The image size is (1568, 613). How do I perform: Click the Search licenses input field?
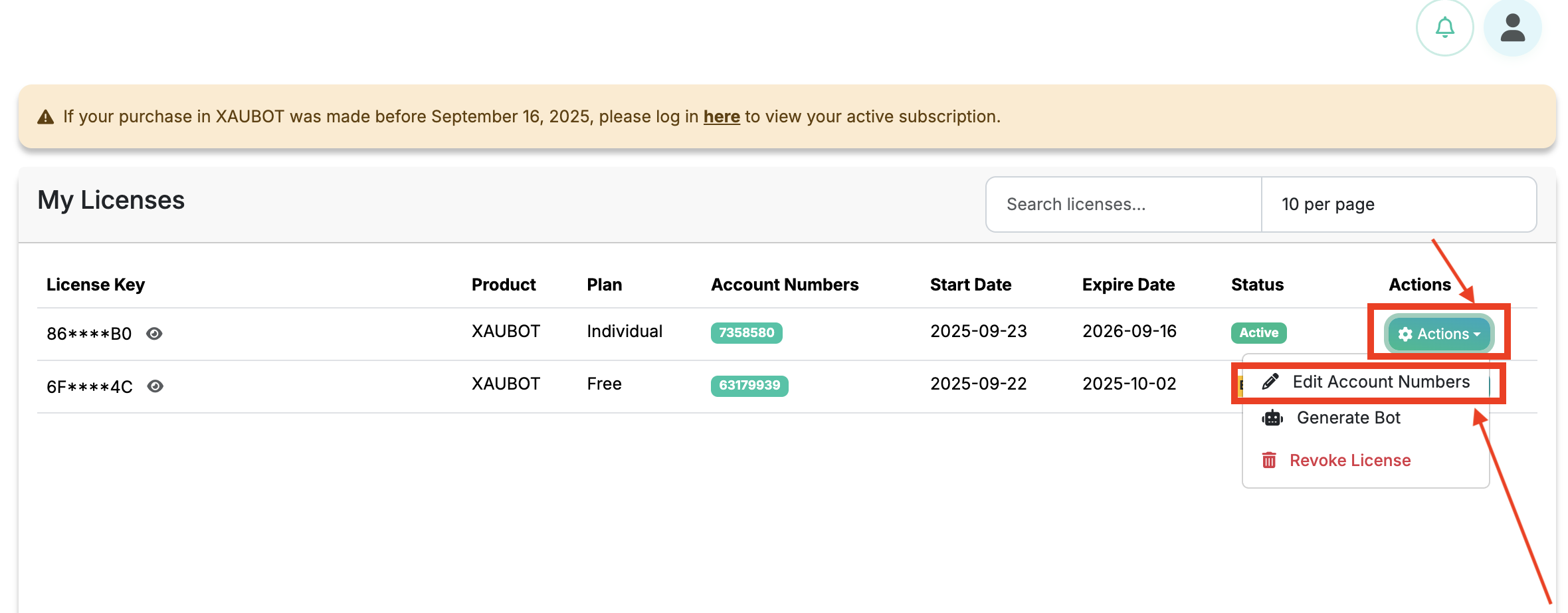pos(1123,204)
